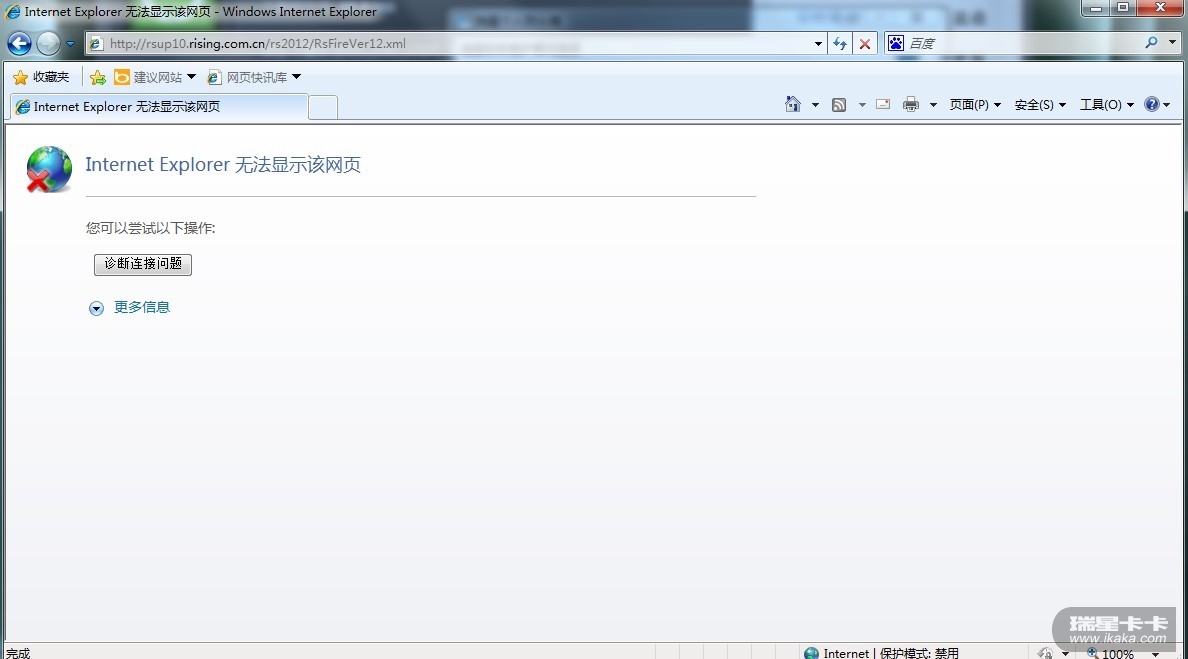Click the 诊断连接问题 button
This screenshot has width=1188, height=659.
coord(143,264)
